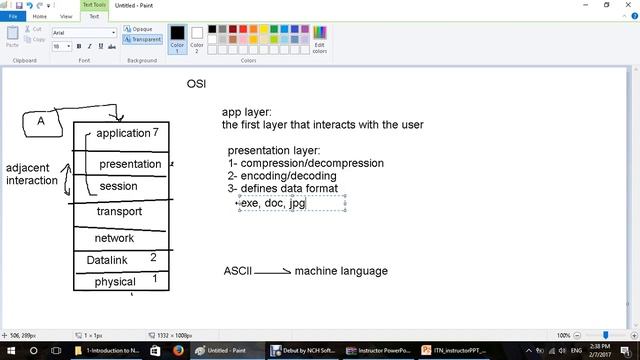Screen dimensions: 640x360
Task: Click the zoom in plus button
Action: (634, 336)
